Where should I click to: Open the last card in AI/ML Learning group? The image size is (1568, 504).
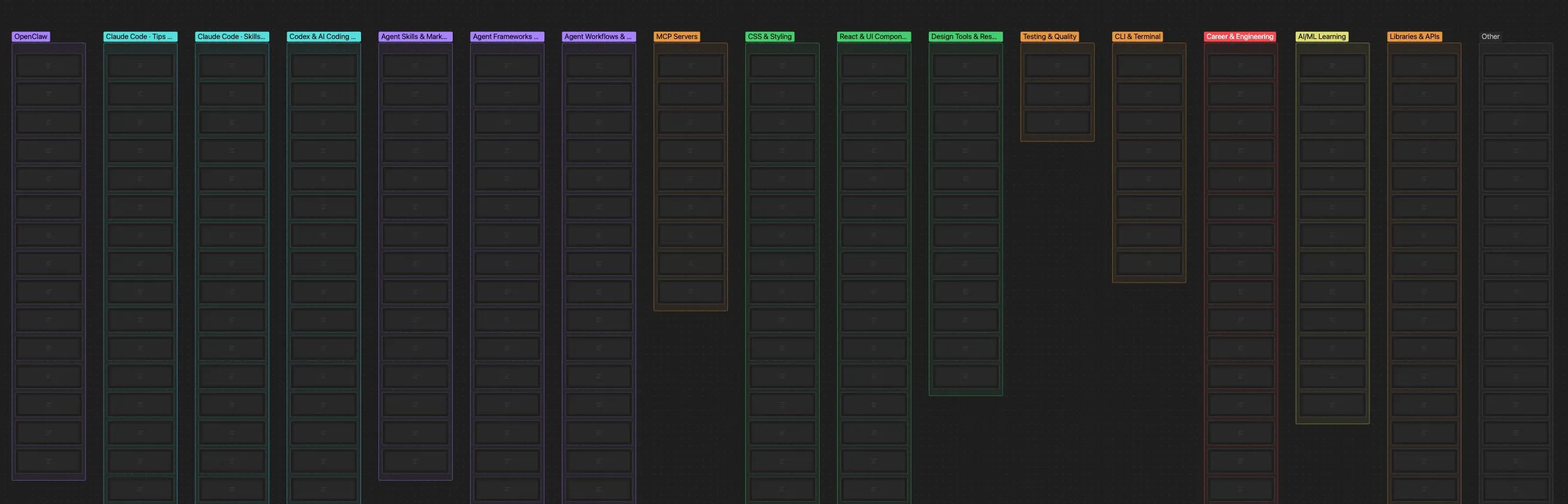1332,405
